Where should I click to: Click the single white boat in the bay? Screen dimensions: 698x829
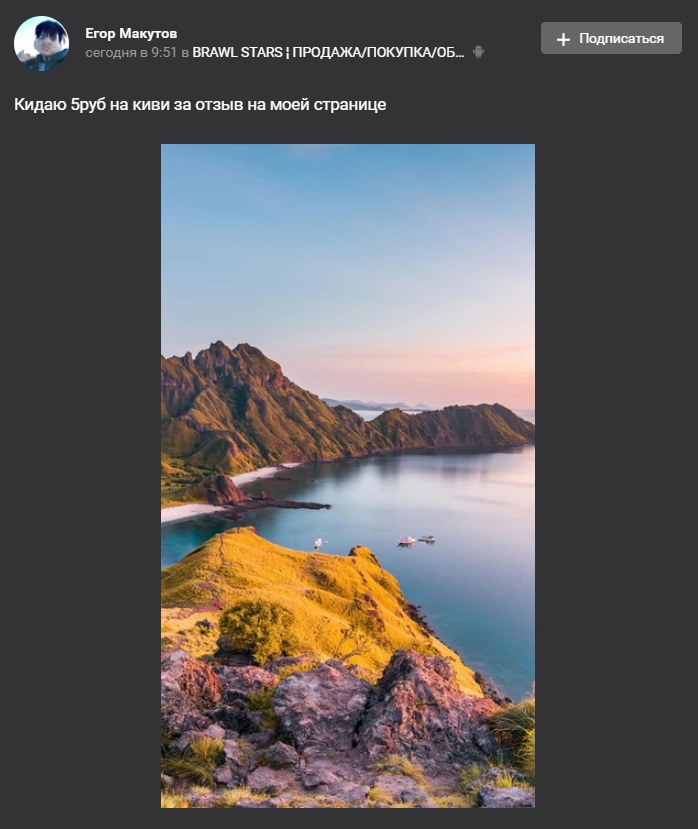pos(318,544)
